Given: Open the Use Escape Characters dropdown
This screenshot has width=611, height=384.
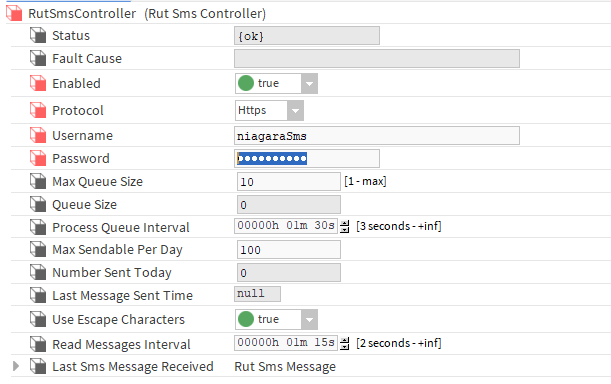Looking at the screenshot, I should click(309, 320).
